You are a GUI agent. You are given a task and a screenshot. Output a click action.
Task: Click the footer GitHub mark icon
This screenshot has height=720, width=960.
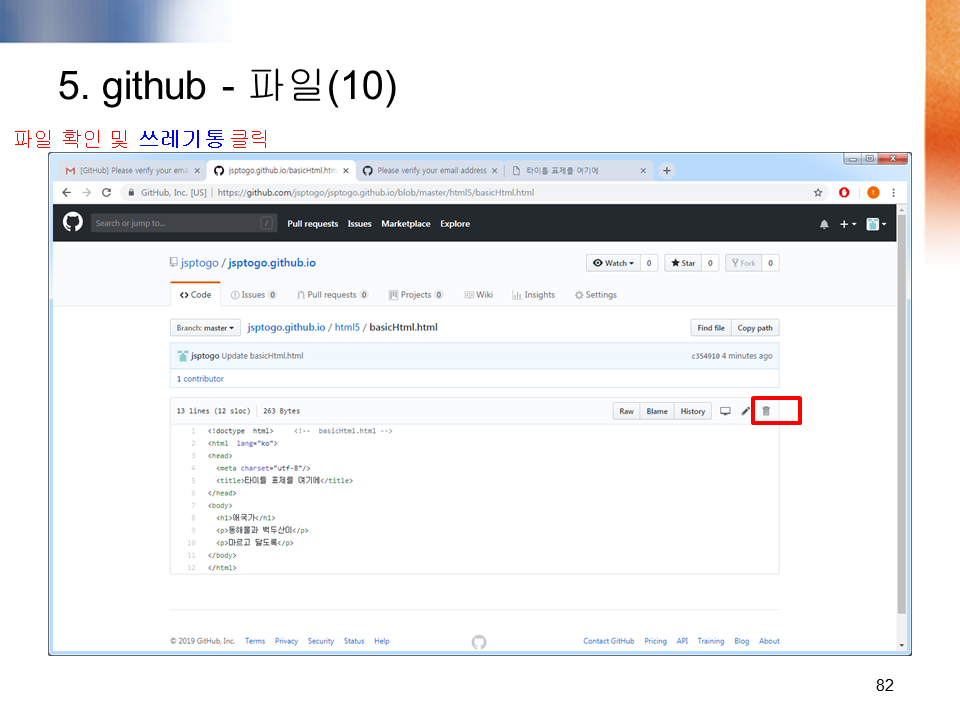pos(479,642)
